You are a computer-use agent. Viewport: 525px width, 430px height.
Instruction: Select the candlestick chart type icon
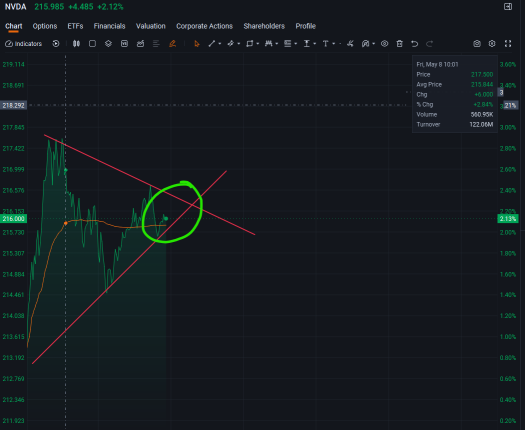pos(76,44)
